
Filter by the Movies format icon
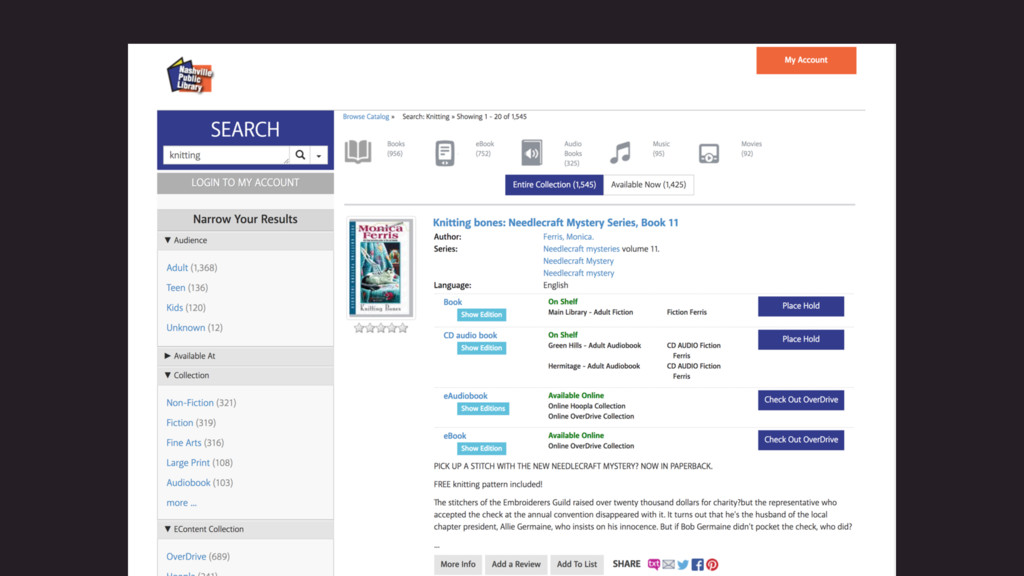[x=709, y=153]
